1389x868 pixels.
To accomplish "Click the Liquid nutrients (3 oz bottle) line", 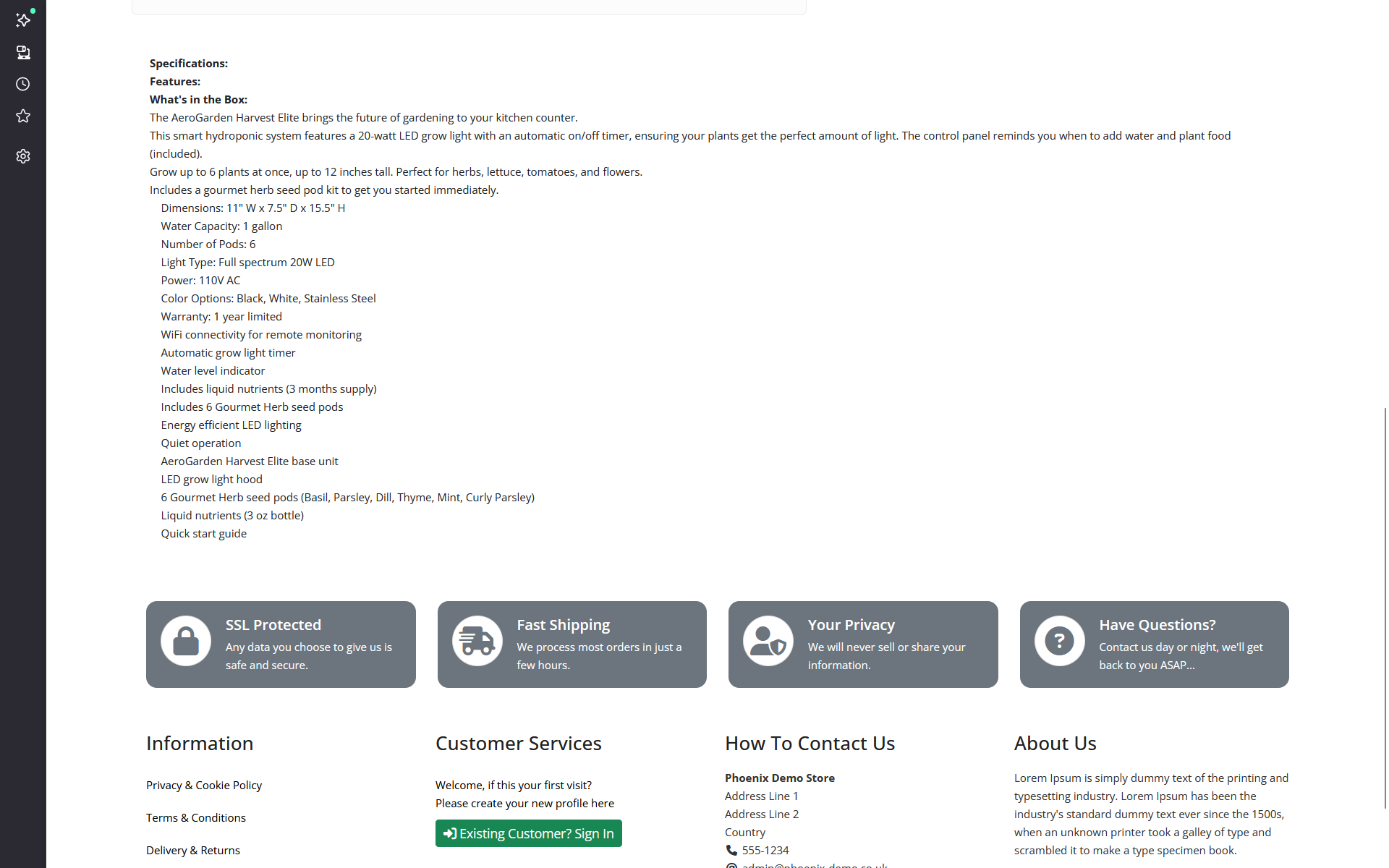I will pyautogui.click(x=232, y=516).
